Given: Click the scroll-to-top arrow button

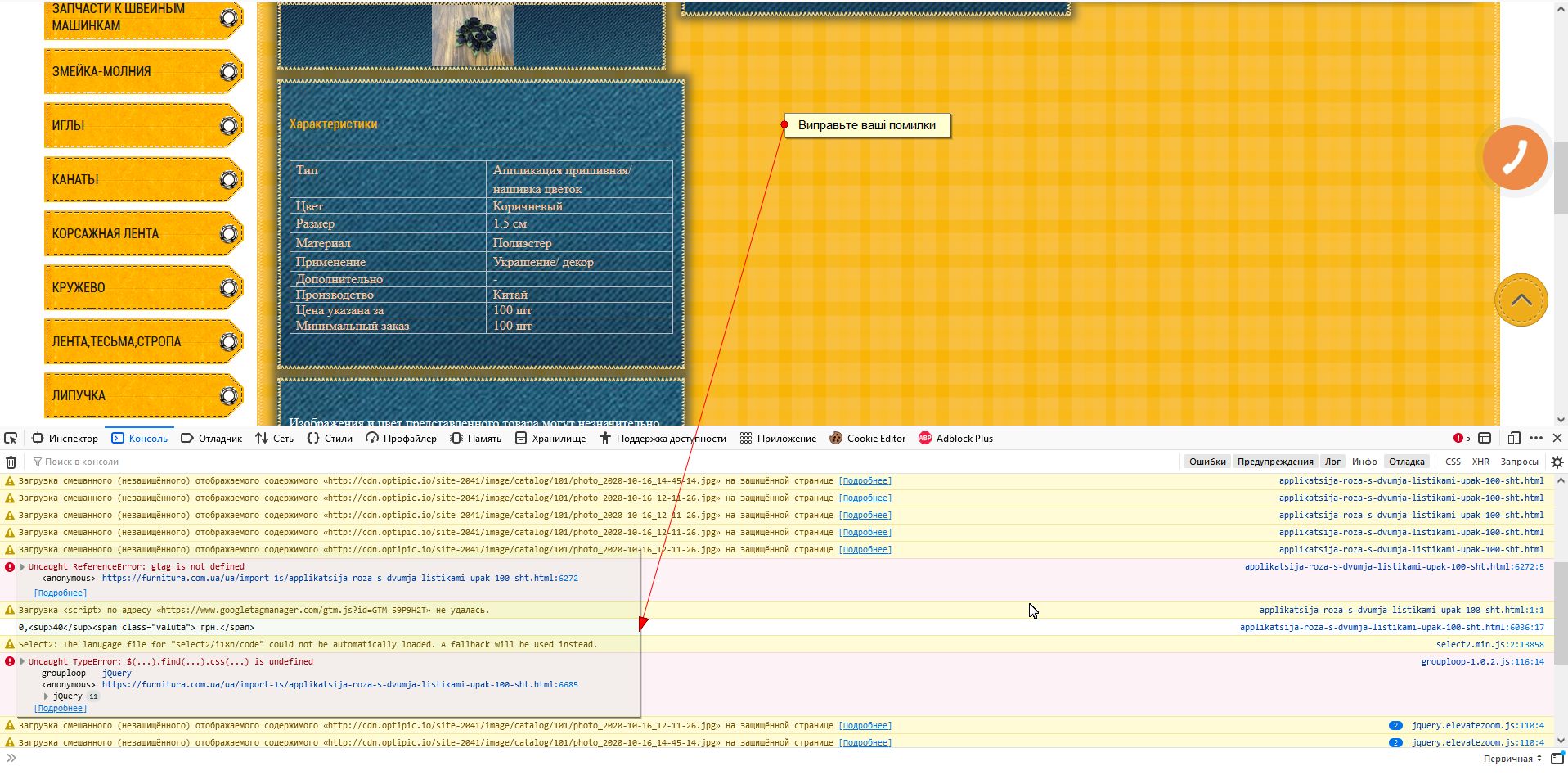Looking at the screenshot, I should [1521, 300].
